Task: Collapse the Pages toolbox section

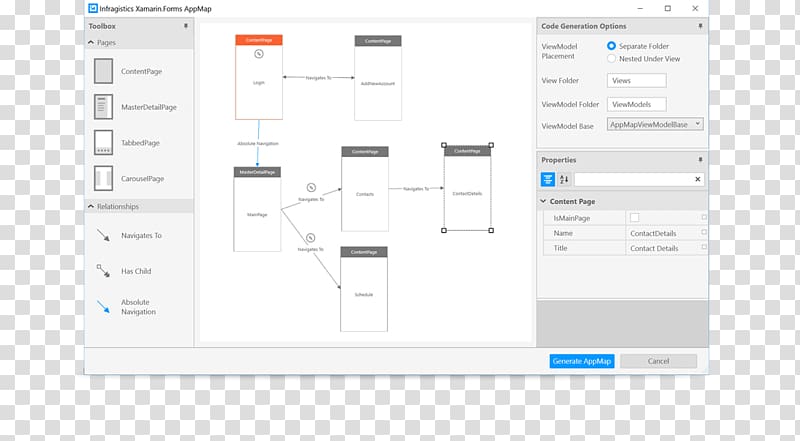Action: coord(92,43)
